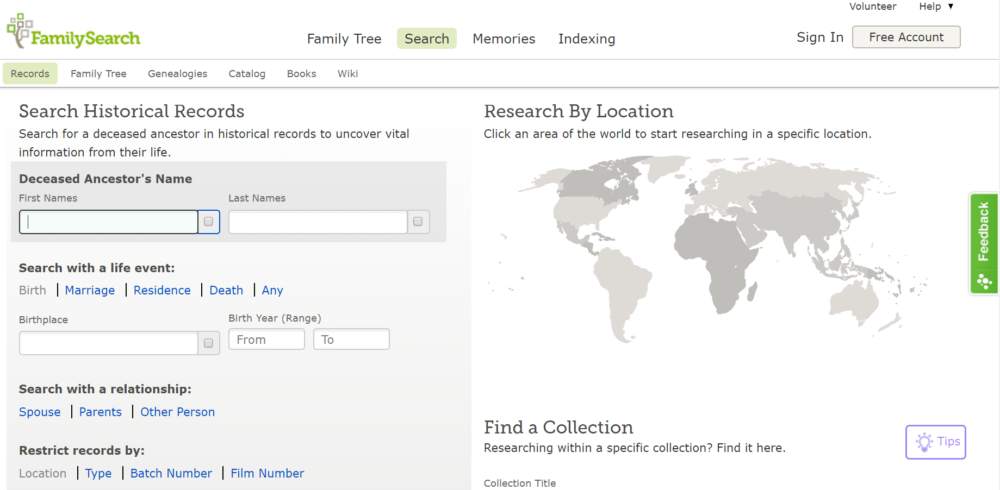Screen dimensions: 1000x490
Task: Switch to the Catalog tab
Action: pyautogui.click(x=247, y=73)
